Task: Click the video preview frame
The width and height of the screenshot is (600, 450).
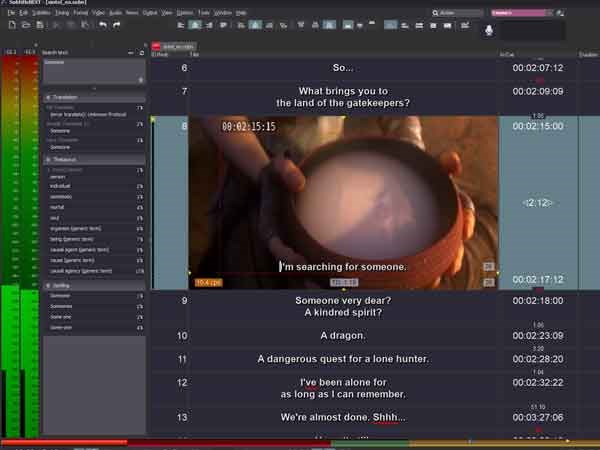Action: (343, 202)
